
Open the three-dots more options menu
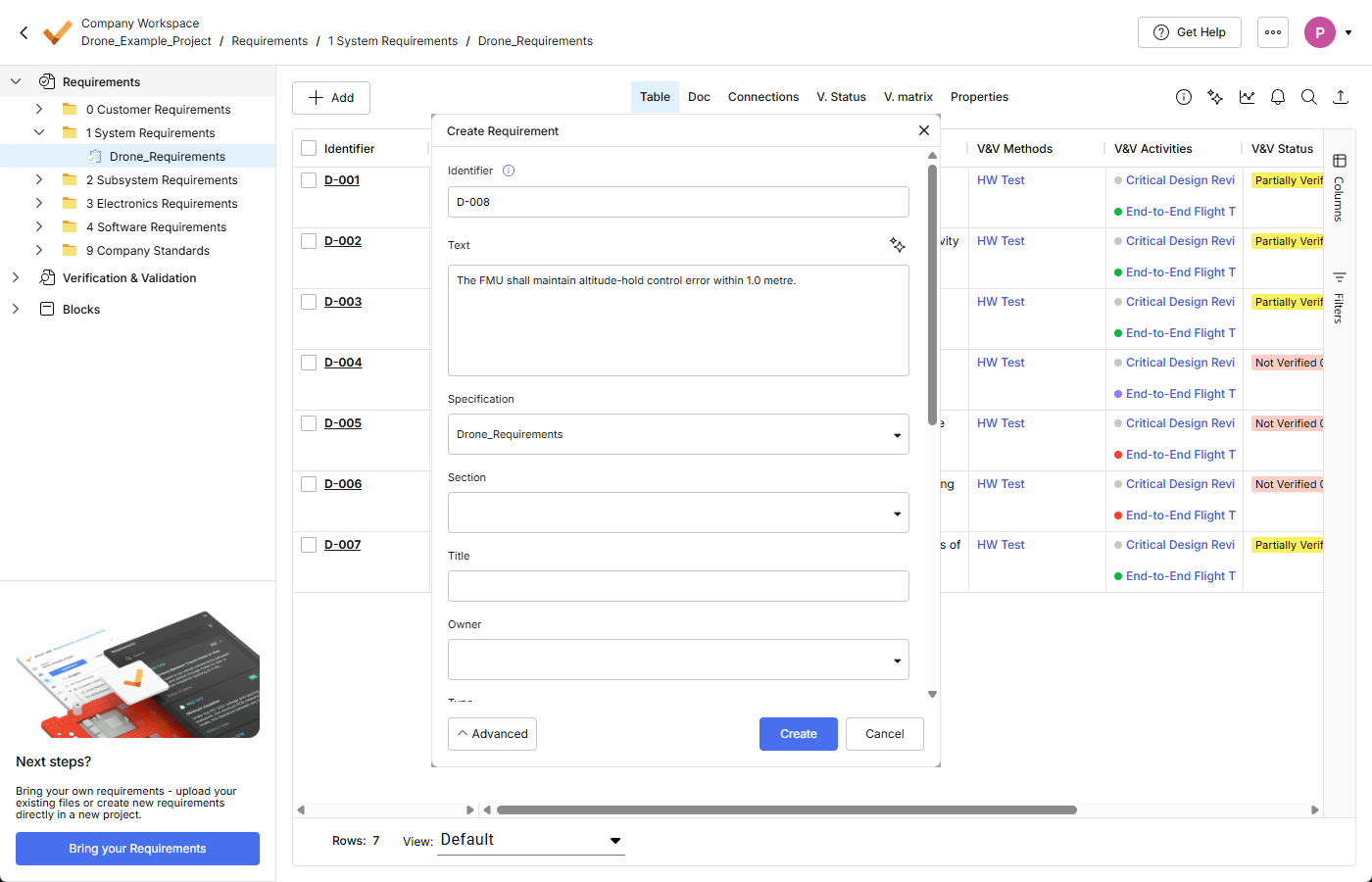tap(1273, 32)
